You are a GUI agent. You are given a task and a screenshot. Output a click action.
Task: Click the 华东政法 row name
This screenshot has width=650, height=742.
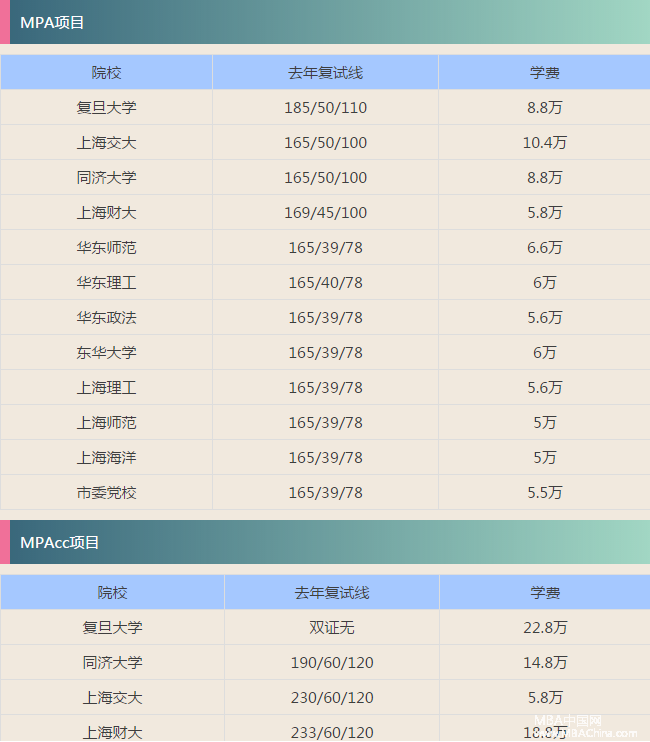coord(106,318)
